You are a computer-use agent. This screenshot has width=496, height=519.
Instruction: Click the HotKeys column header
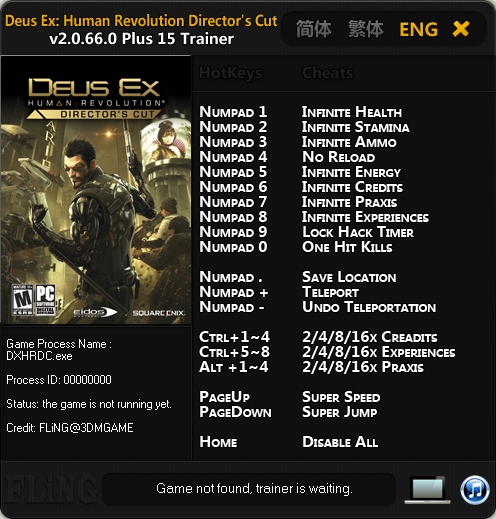pos(231,73)
